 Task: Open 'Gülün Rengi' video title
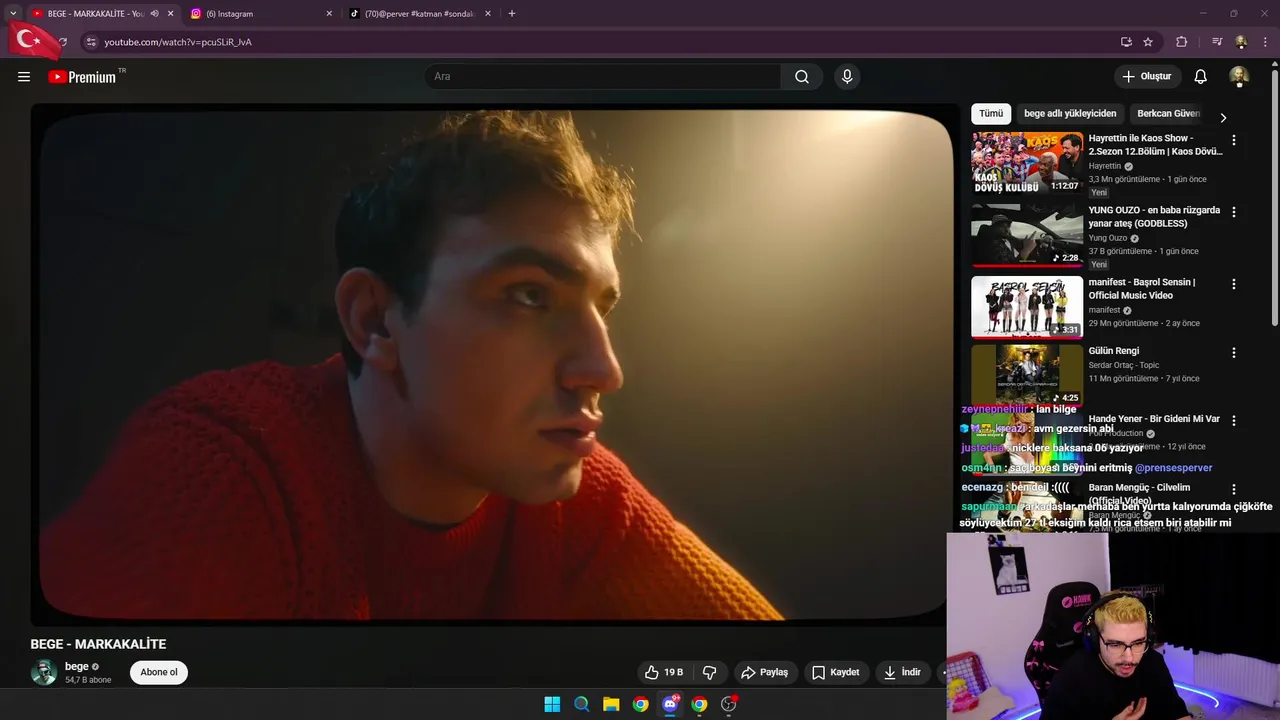(1114, 351)
